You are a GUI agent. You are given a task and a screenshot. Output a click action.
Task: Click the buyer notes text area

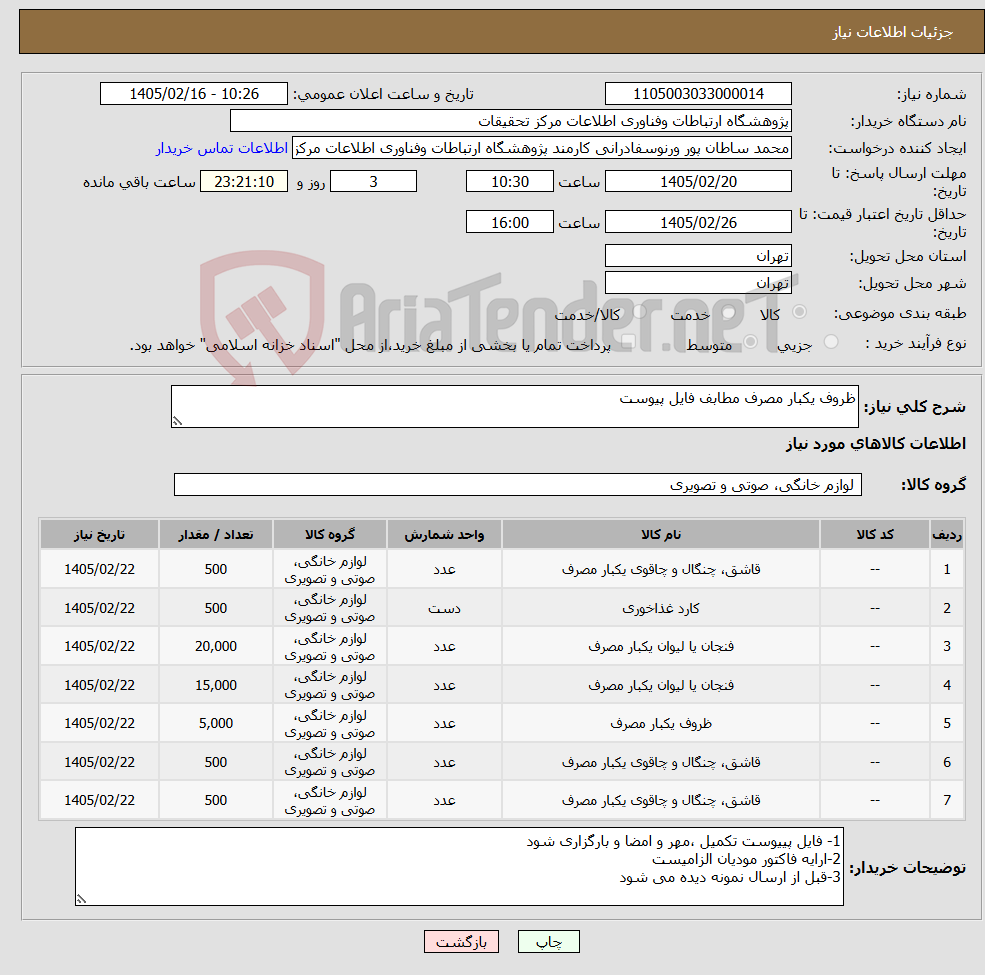(x=459, y=866)
